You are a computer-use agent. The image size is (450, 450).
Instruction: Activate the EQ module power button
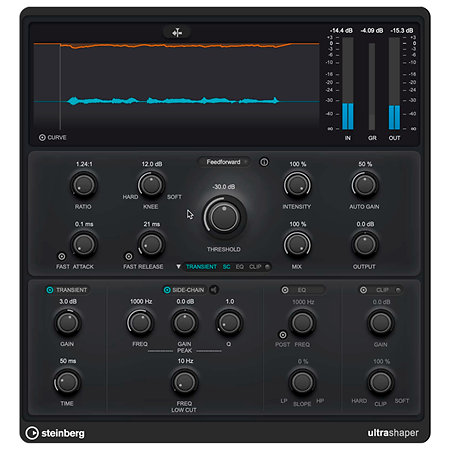pyautogui.click(x=285, y=290)
